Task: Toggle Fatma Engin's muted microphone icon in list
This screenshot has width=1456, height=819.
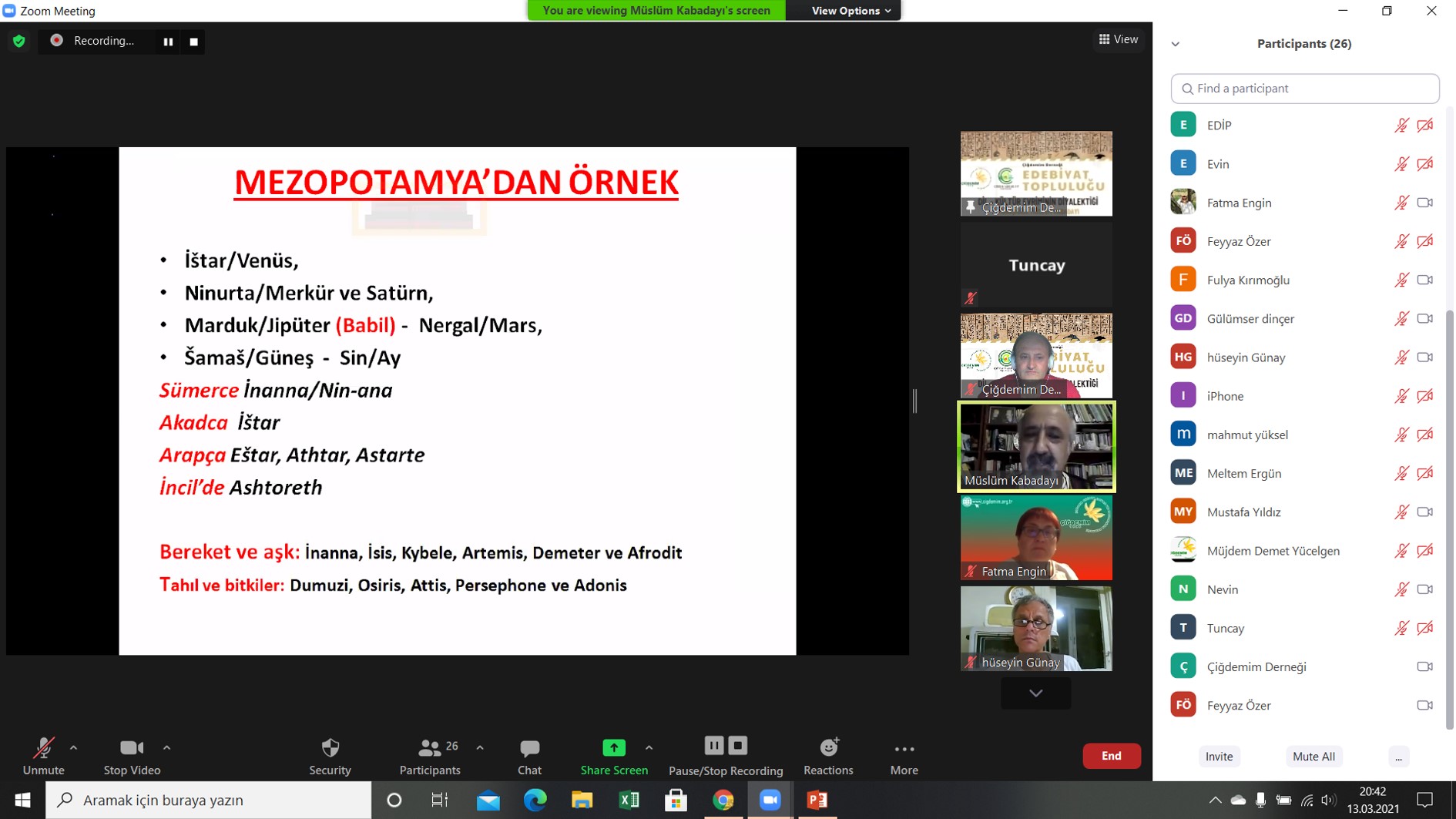Action: tap(1401, 203)
